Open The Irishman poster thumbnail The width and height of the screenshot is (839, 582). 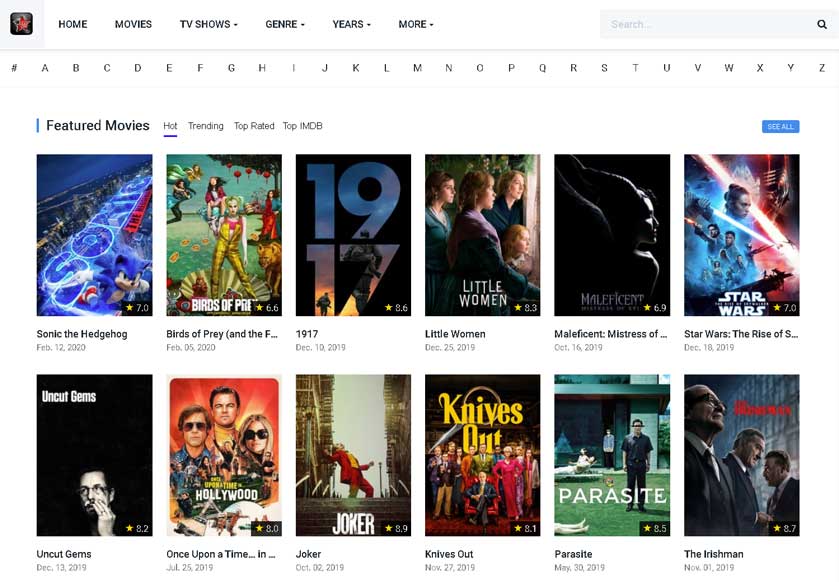(x=742, y=455)
